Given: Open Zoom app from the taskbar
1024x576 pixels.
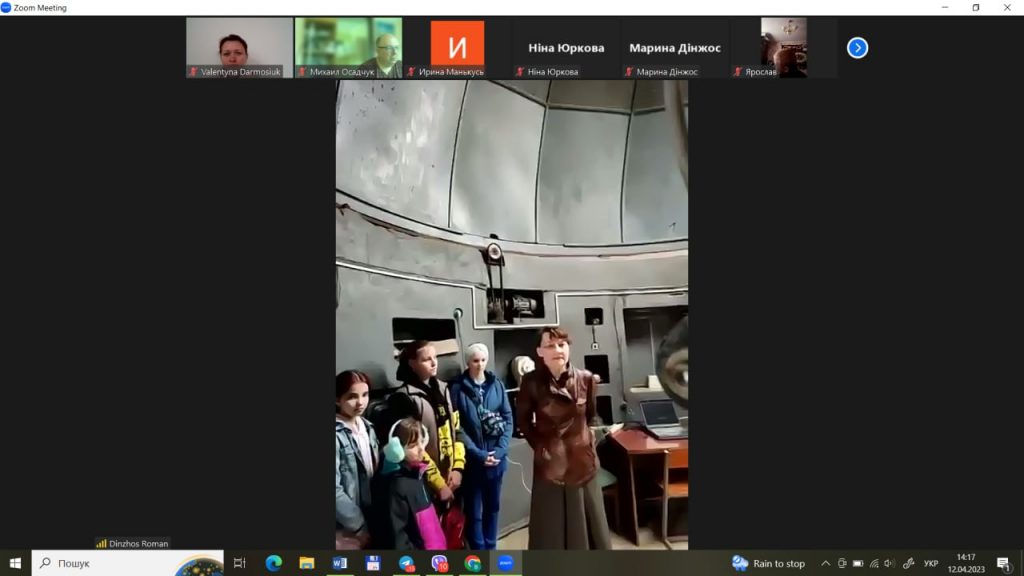Looking at the screenshot, I should tap(505, 563).
